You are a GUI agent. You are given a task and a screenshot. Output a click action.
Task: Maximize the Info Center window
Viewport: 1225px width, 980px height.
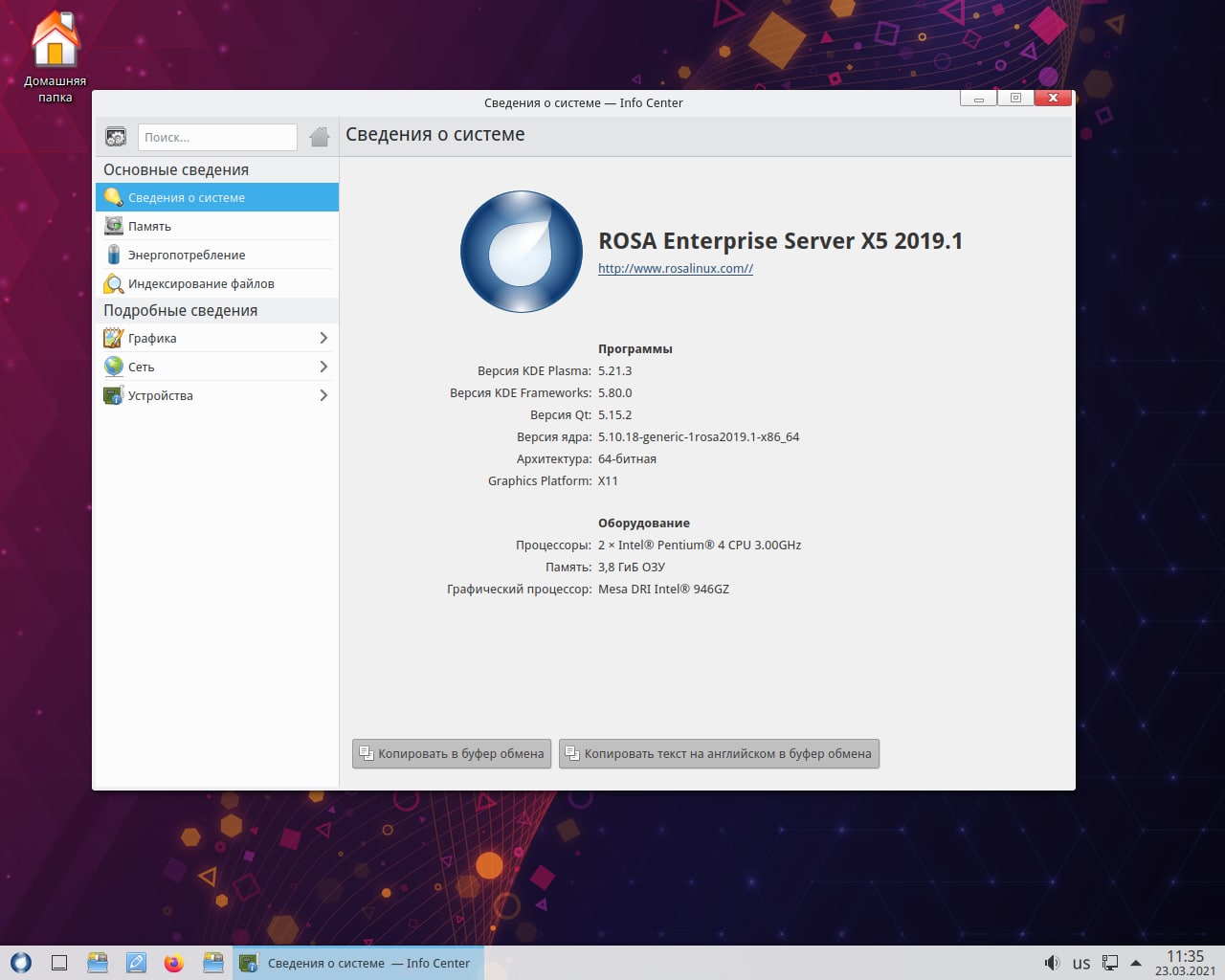click(x=1015, y=98)
